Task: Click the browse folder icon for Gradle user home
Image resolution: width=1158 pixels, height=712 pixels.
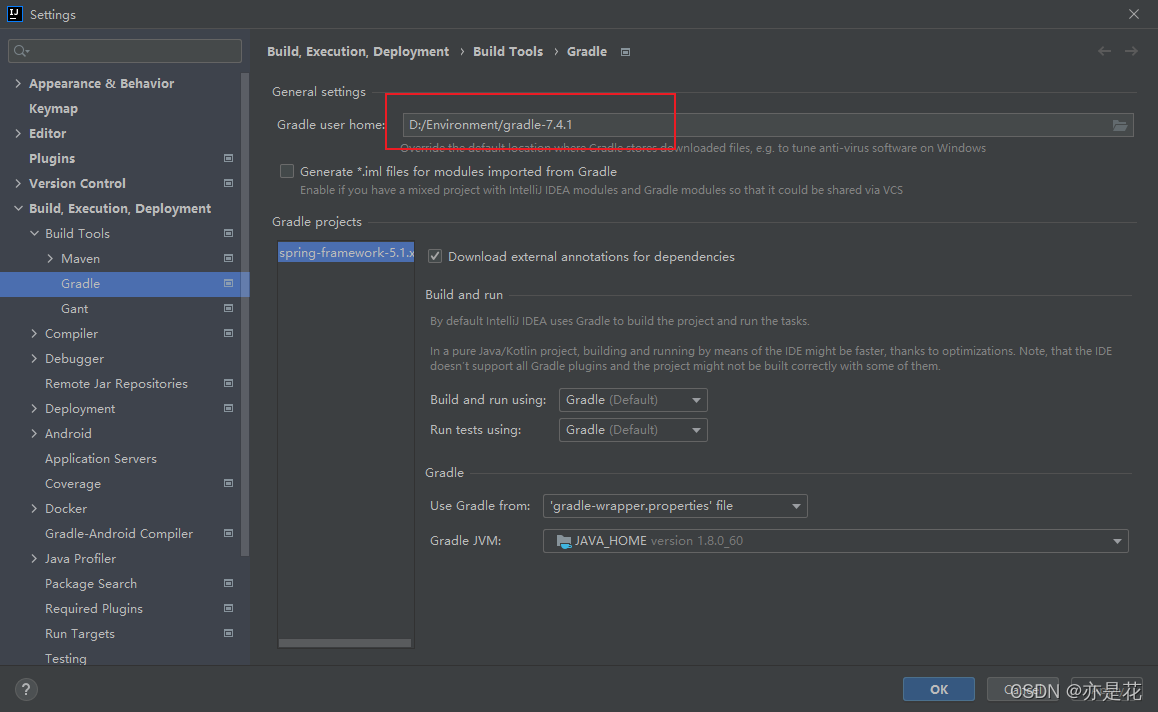Action: pos(1120,126)
